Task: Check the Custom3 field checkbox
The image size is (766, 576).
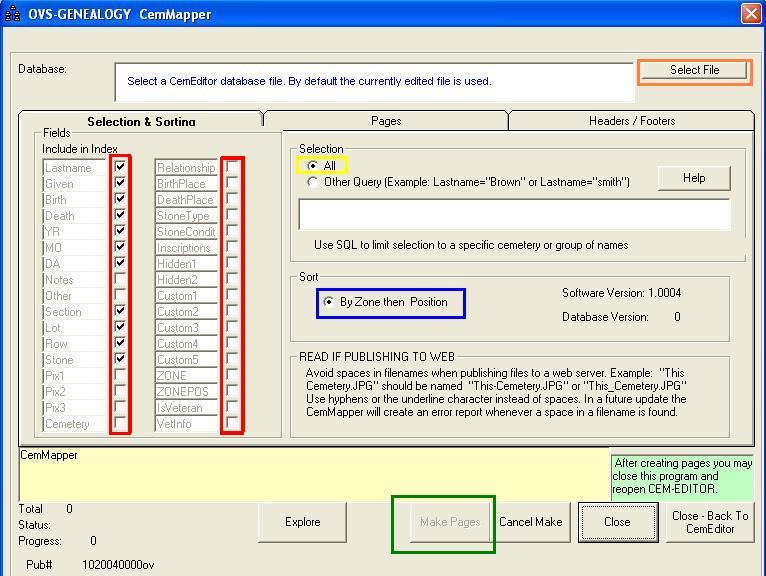Action: tap(232, 327)
